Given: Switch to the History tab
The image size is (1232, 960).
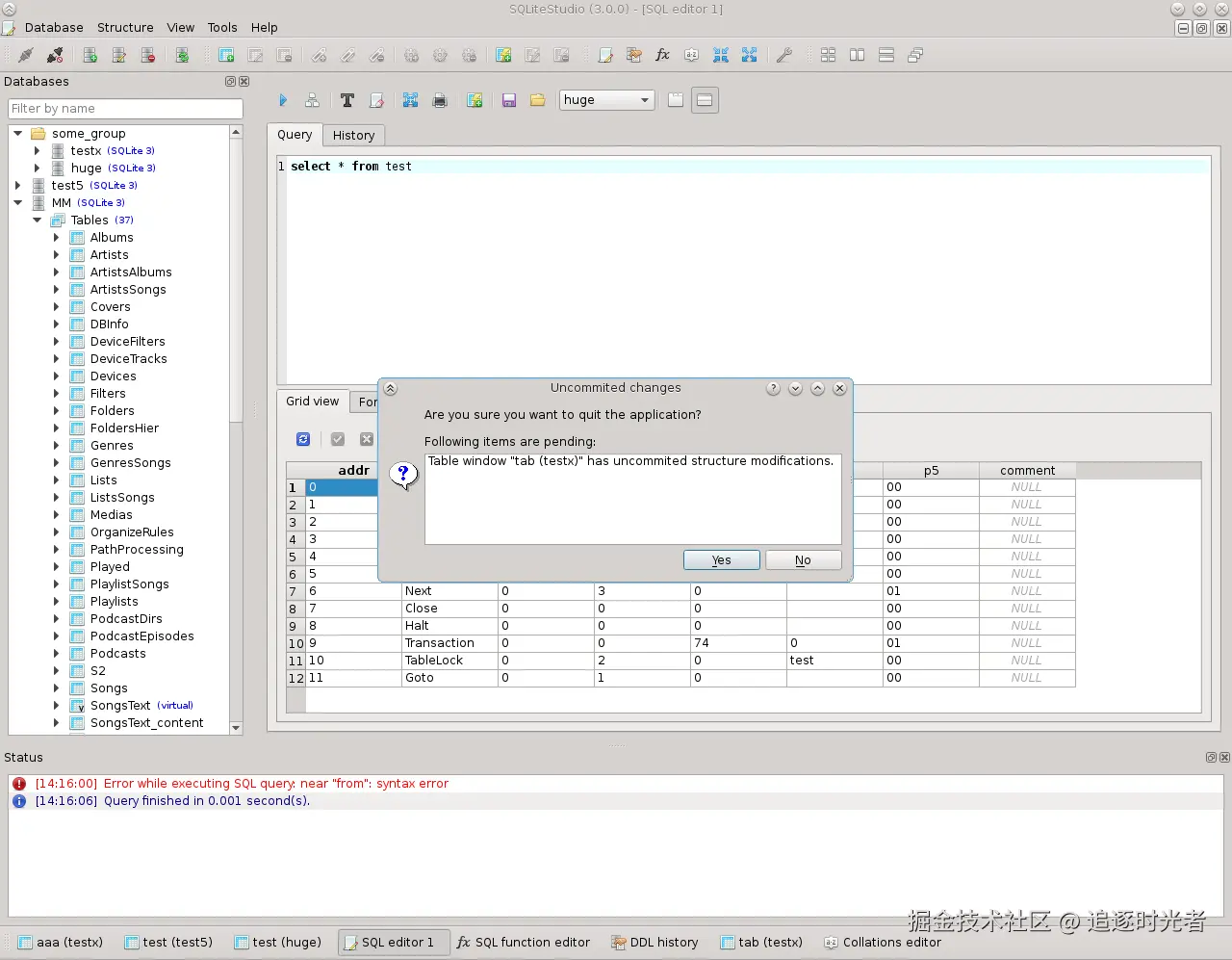Looking at the screenshot, I should 353,136.
